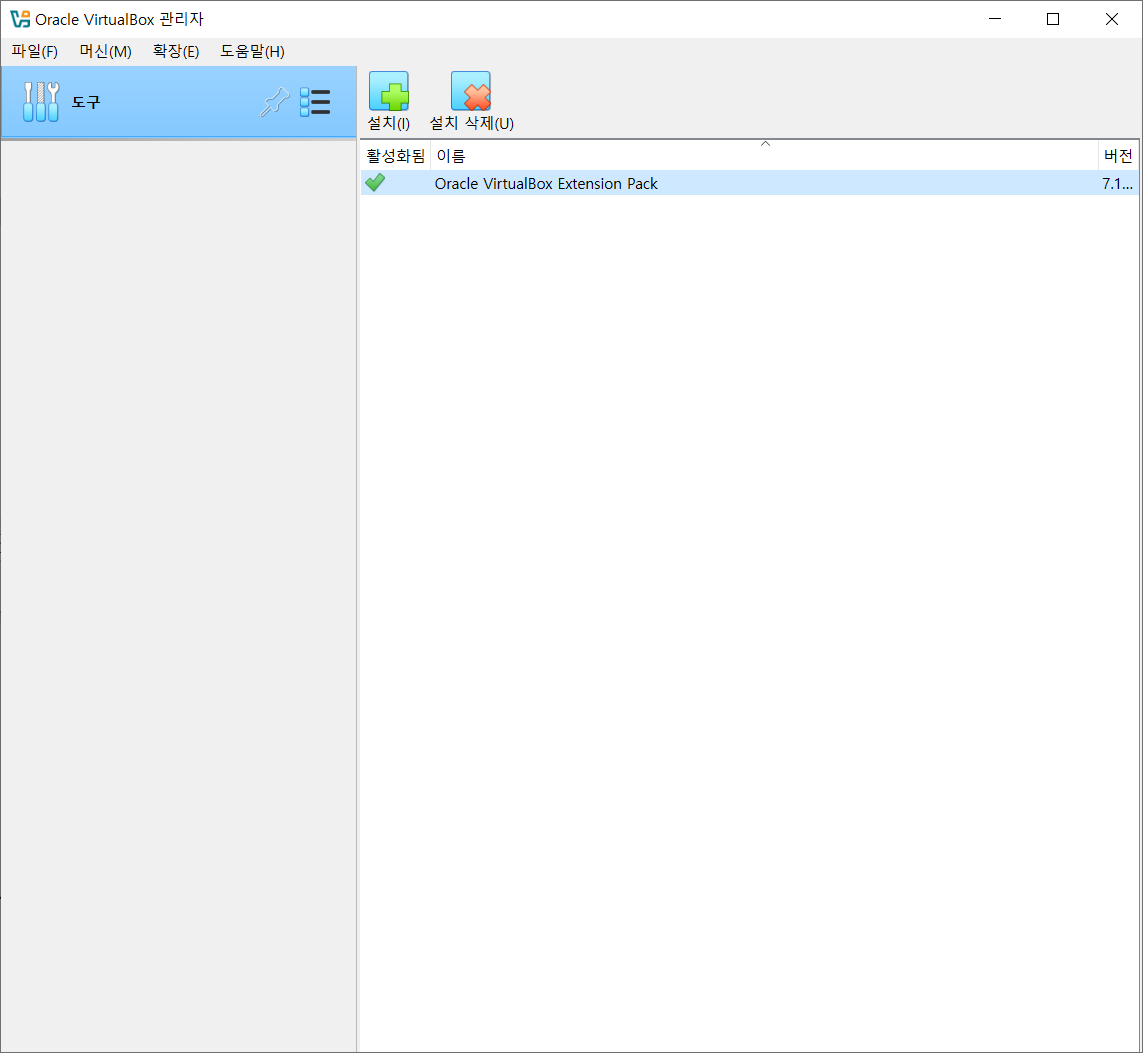Open the tools list menu icon
Screen dimensions: 1143x1053
pyautogui.click(x=315, y=102)
